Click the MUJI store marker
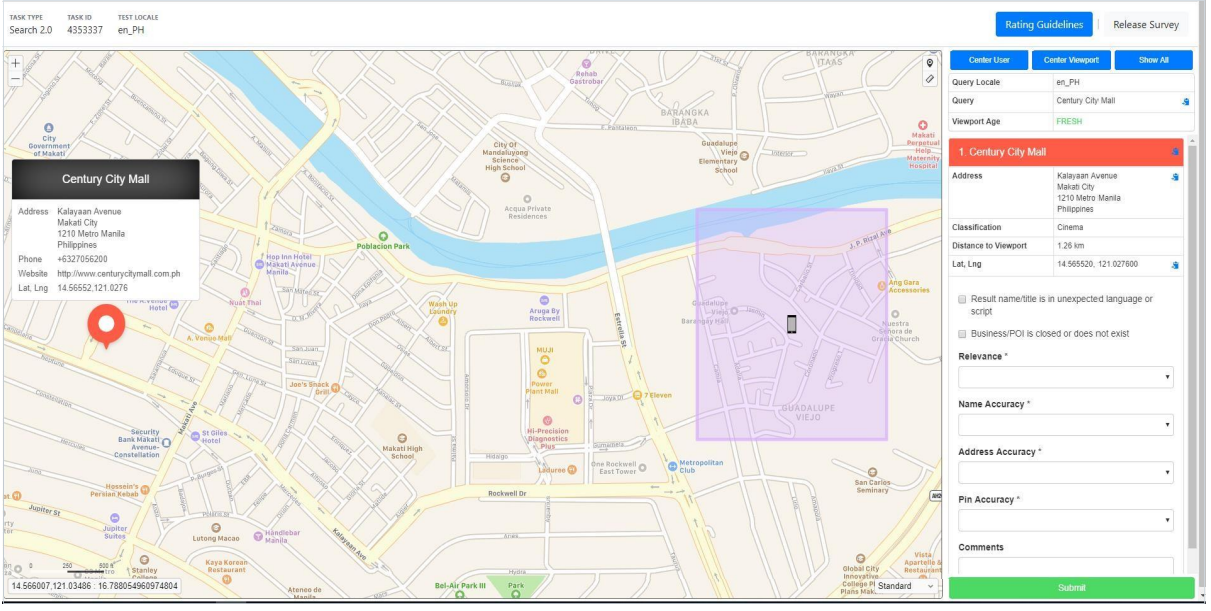This screenshot has height=611, width=1211. [544, 360]
